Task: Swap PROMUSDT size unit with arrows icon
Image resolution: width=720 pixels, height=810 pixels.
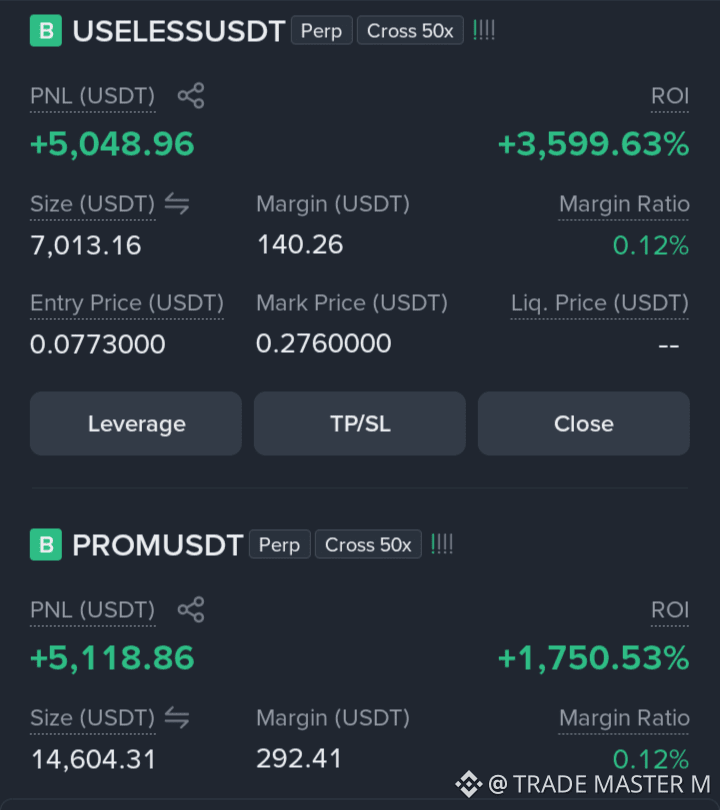Action: (x=177, y=718)
